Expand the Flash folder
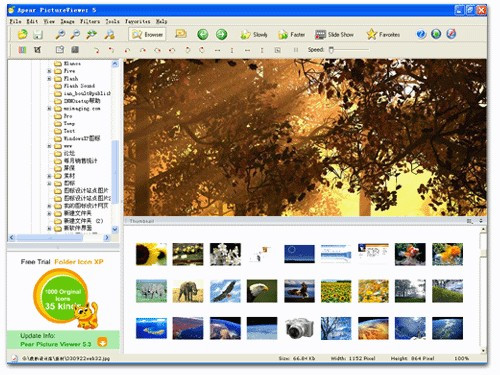The width and height of the screenshot is (500, 375). 49,79
